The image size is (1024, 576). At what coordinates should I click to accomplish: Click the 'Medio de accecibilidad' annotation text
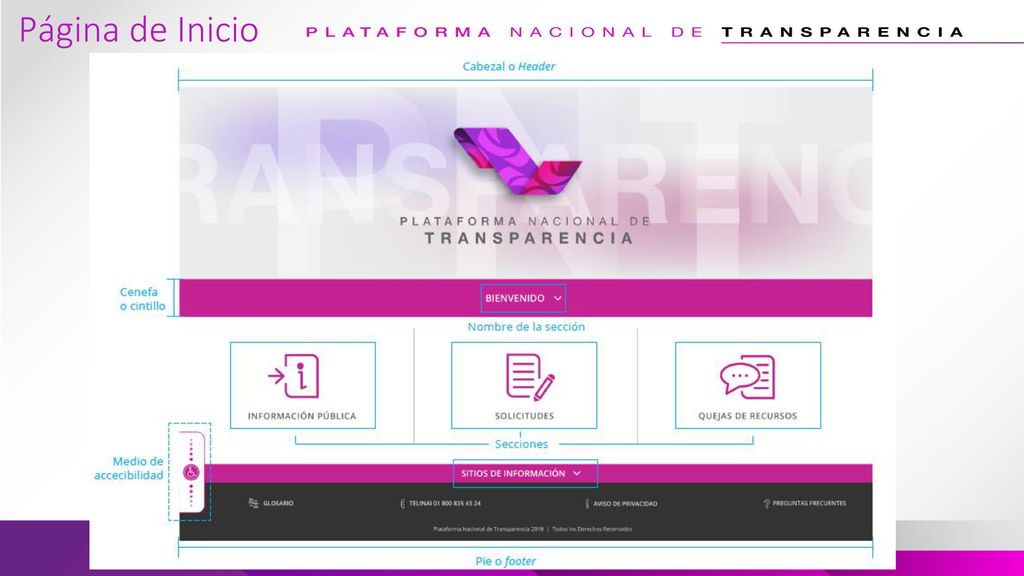[x=129, y=468]
